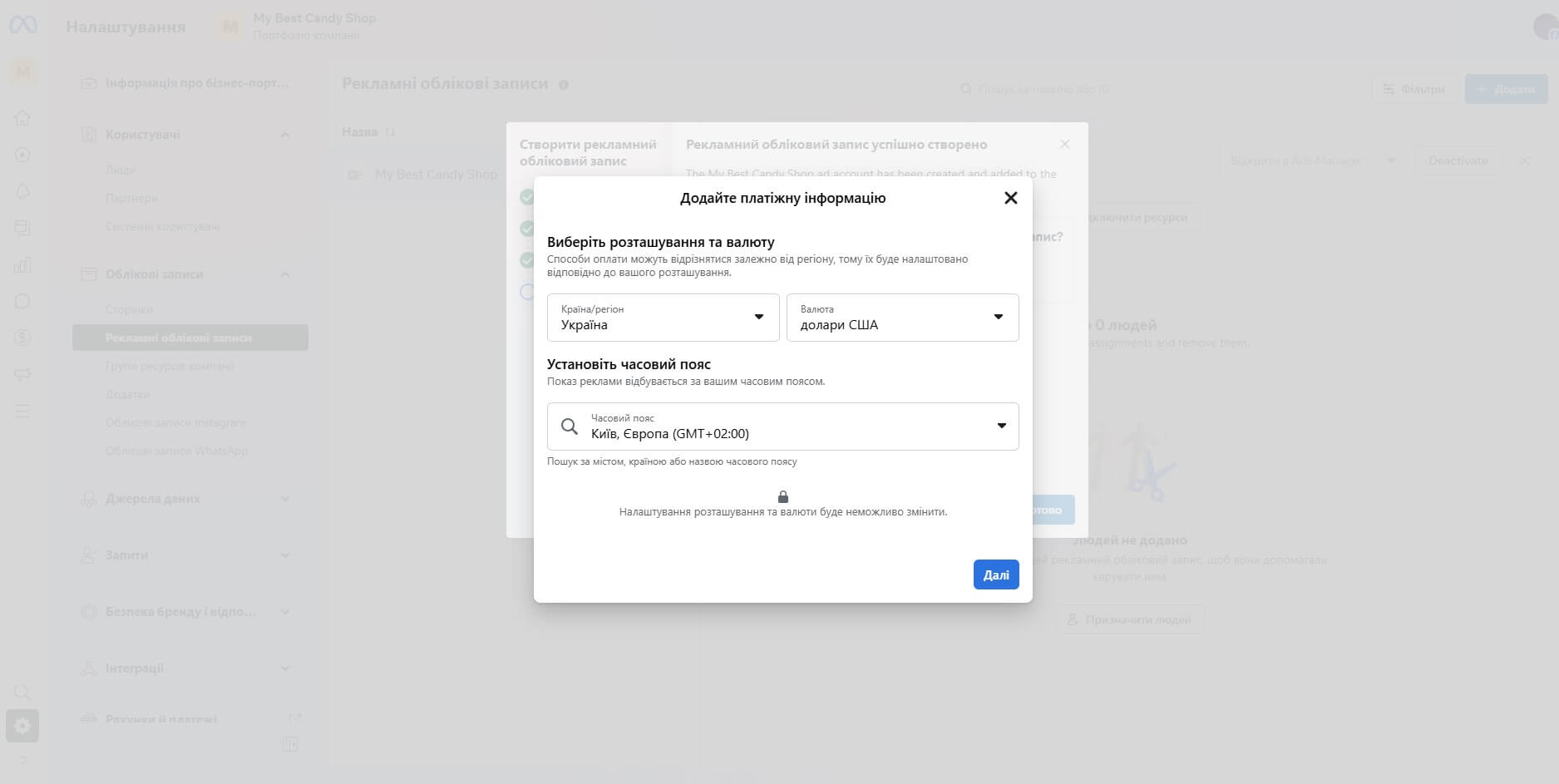Screen dimensions: 1559x784
Task: Open Облікові записи Instagram menu item
Action: coord(175,422)
